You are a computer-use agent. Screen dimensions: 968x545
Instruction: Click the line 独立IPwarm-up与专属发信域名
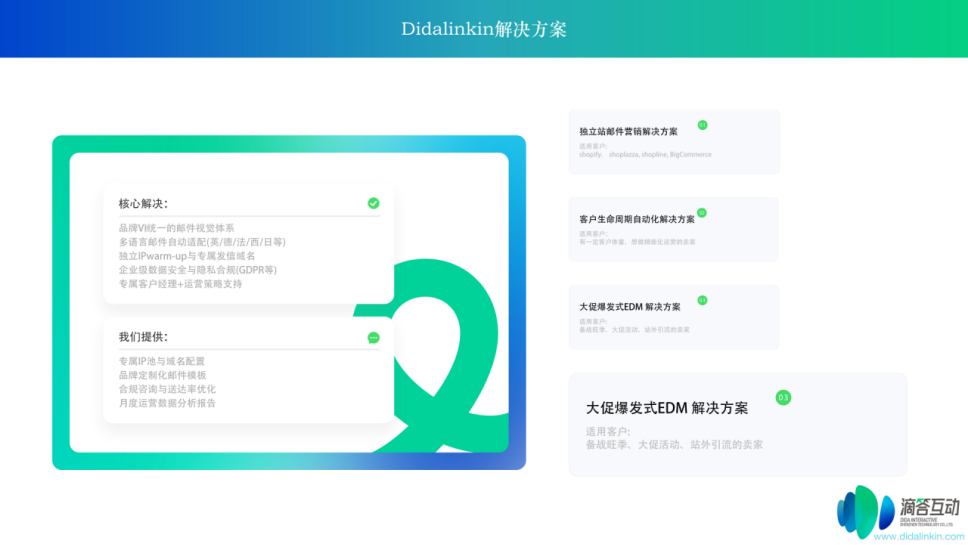click(x=187, y=256)
